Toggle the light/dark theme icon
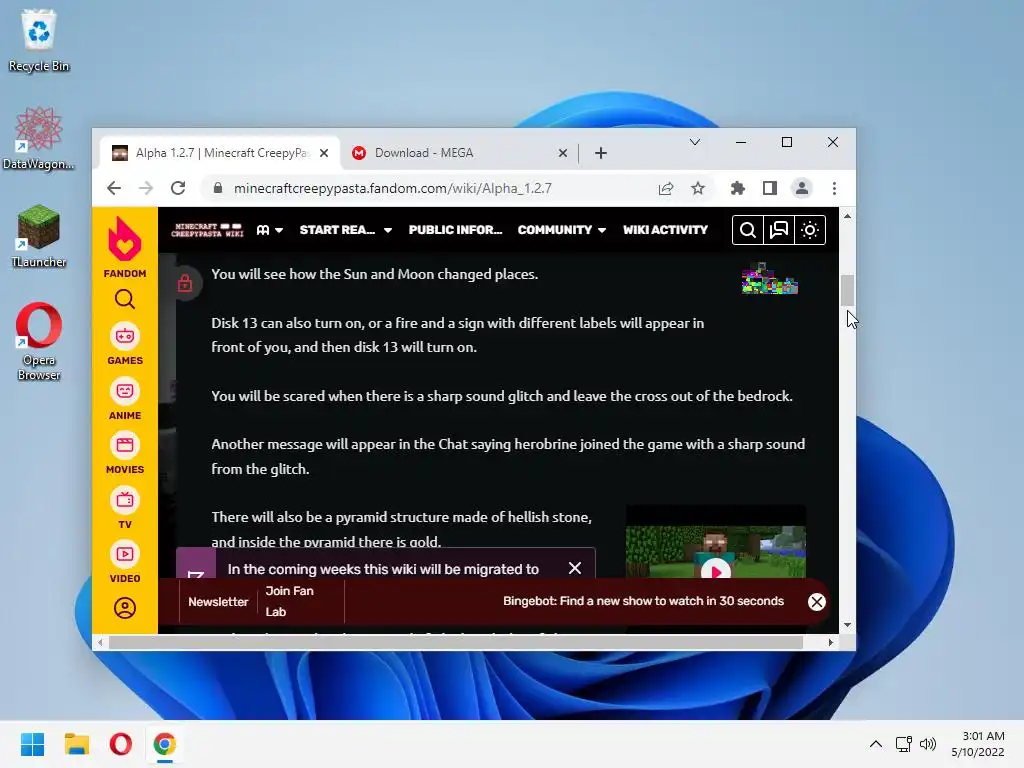Screen dimensions: 1024x768 810,230
